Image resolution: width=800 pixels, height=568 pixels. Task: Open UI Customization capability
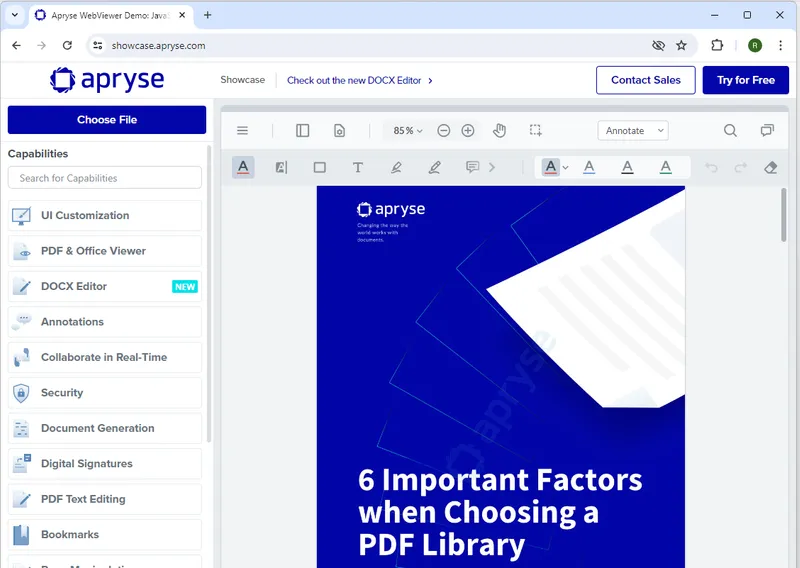[x=105, y=215]
